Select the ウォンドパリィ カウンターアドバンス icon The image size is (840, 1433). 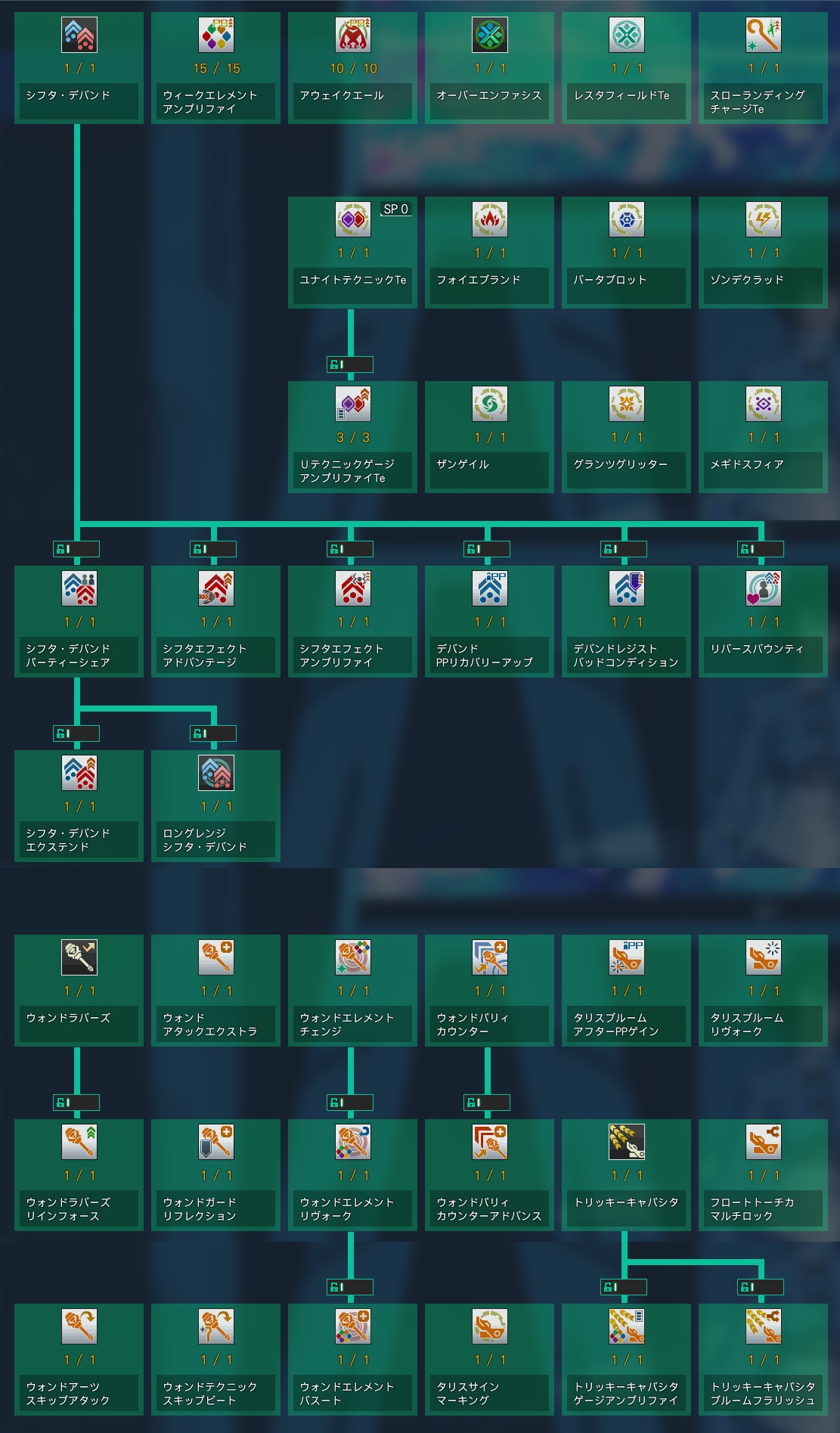490,1142
